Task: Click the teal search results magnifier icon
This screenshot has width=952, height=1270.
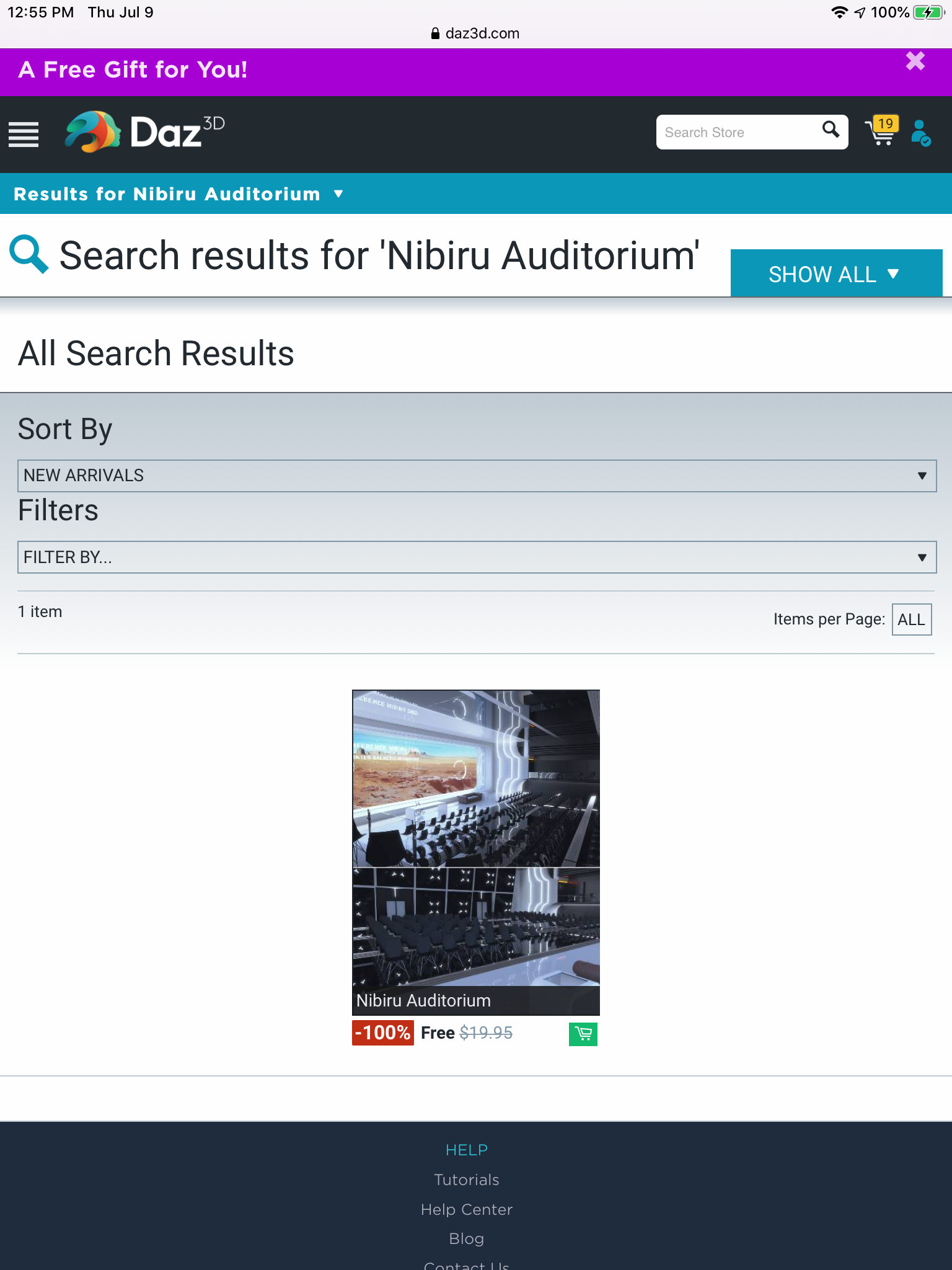Action: 29,254
